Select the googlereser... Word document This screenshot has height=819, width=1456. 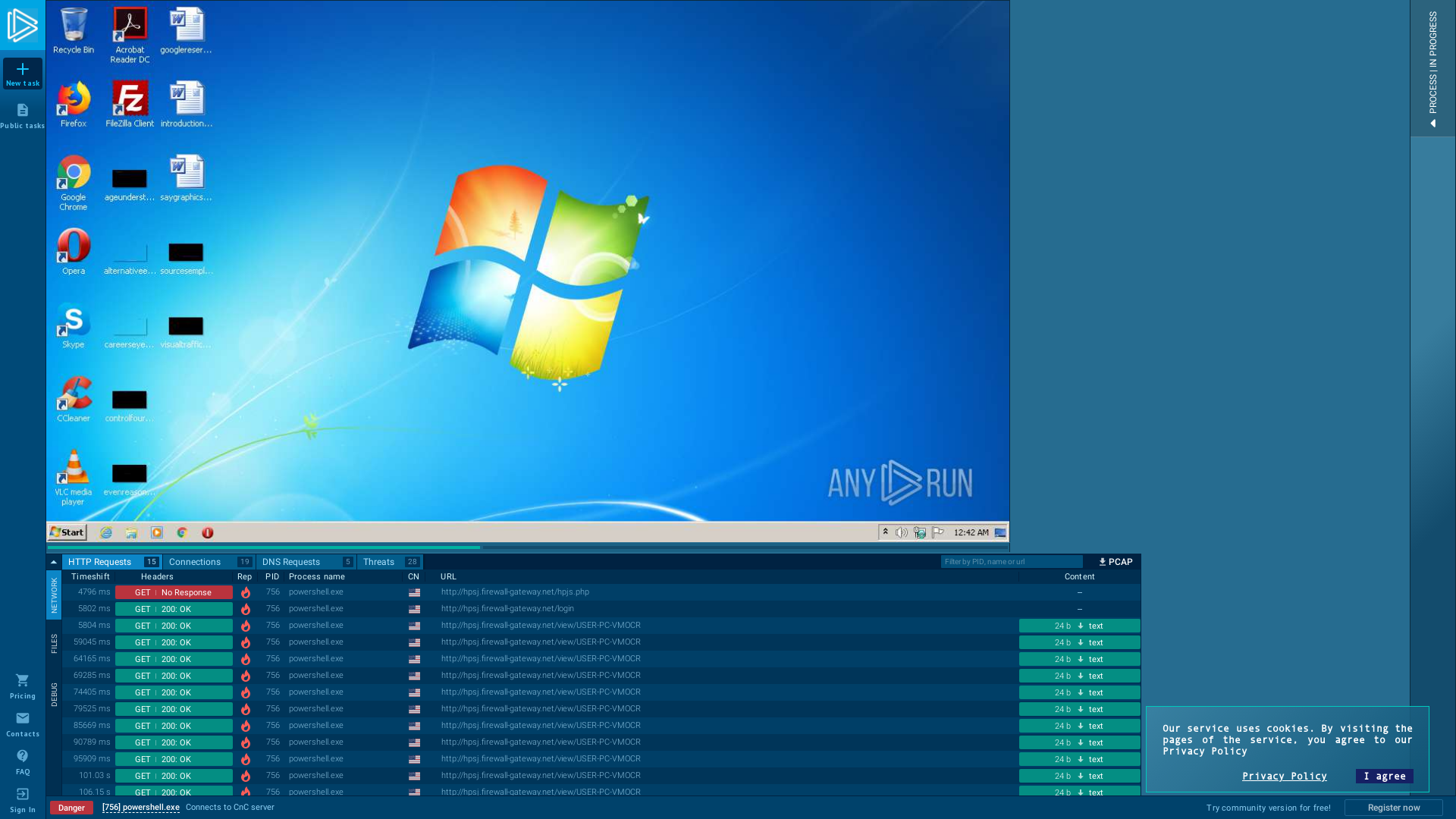click(x=186, y=31)
